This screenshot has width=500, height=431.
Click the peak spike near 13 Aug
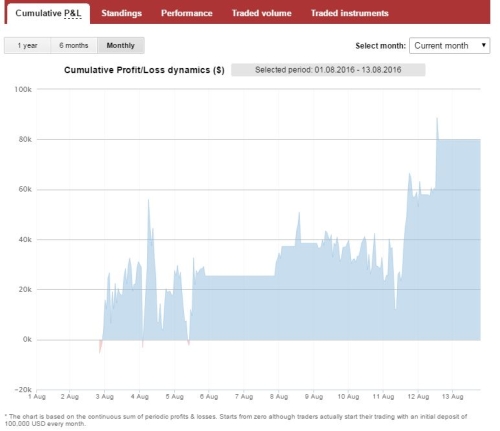click(437, 118)
